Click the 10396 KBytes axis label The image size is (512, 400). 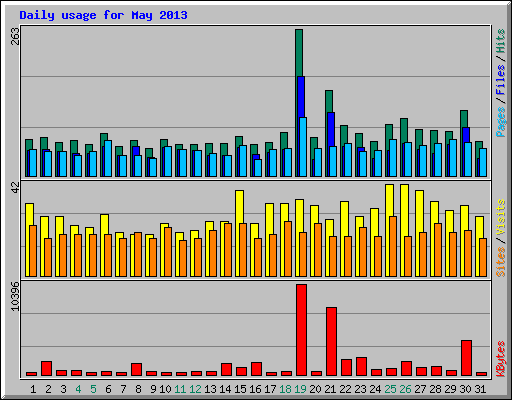coord(15,296)
